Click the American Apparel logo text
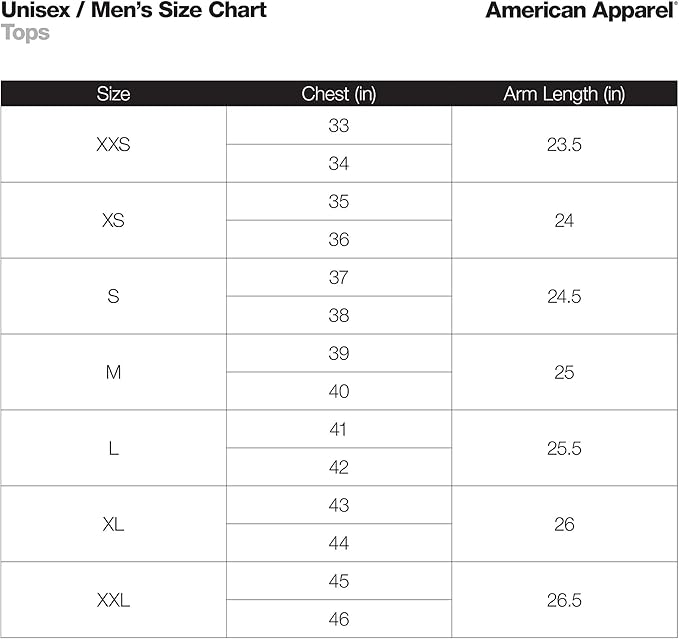This screenshot has width=679, height=639. [x=581, y=11]
